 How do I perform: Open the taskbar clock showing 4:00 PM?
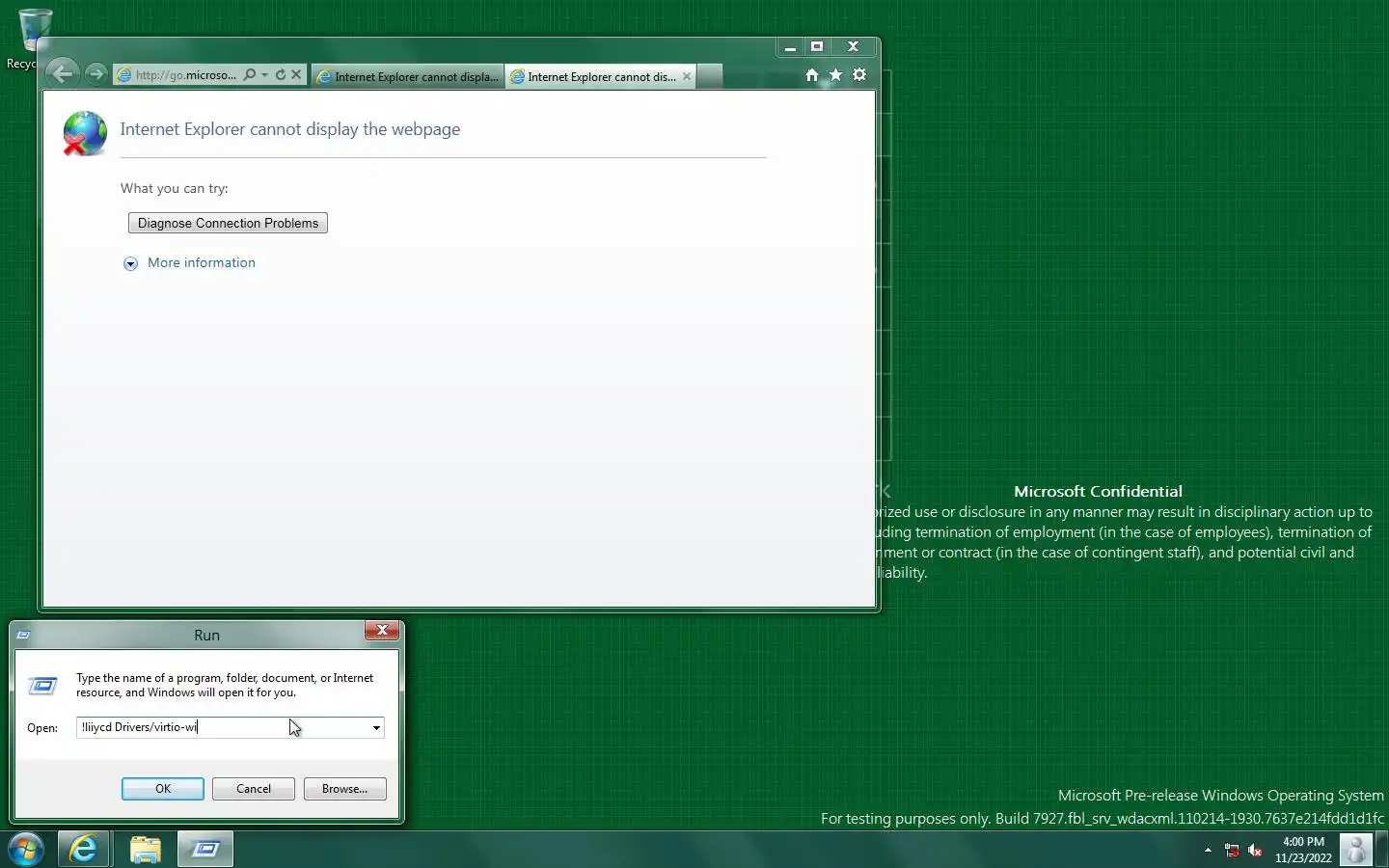1303,850
